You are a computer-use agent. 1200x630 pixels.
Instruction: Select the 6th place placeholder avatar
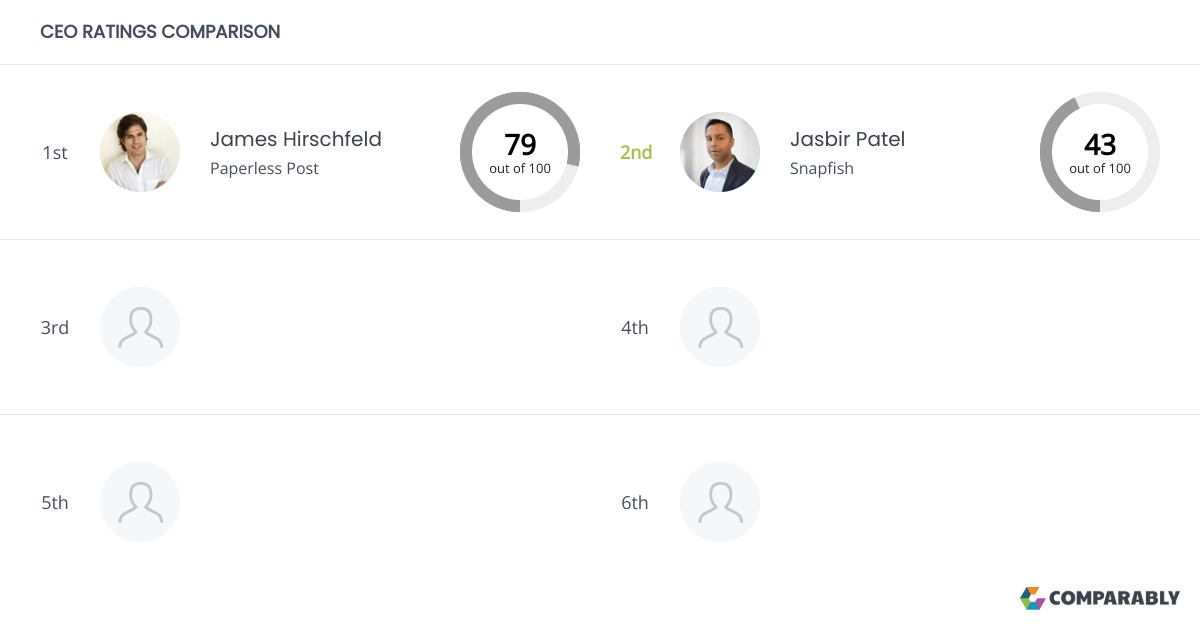point(720,502)
